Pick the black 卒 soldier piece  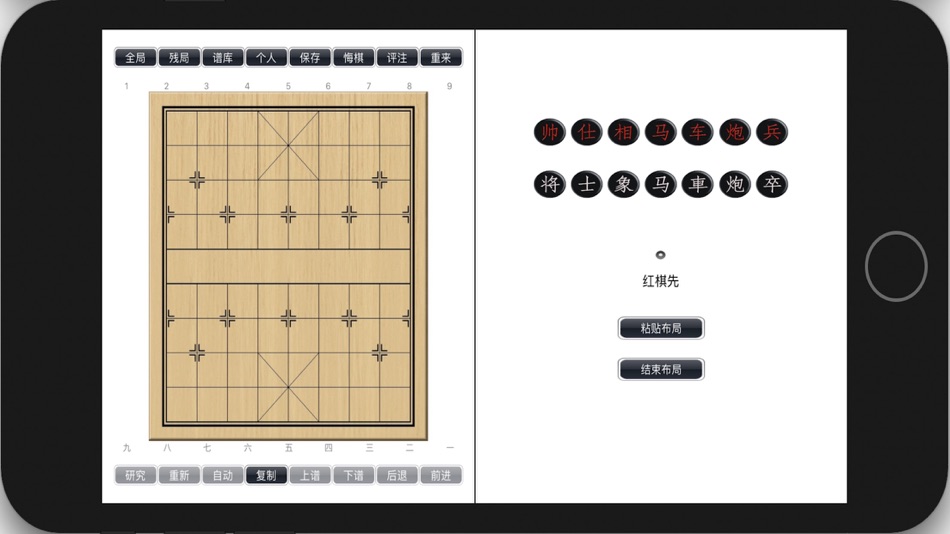point(772,184)
